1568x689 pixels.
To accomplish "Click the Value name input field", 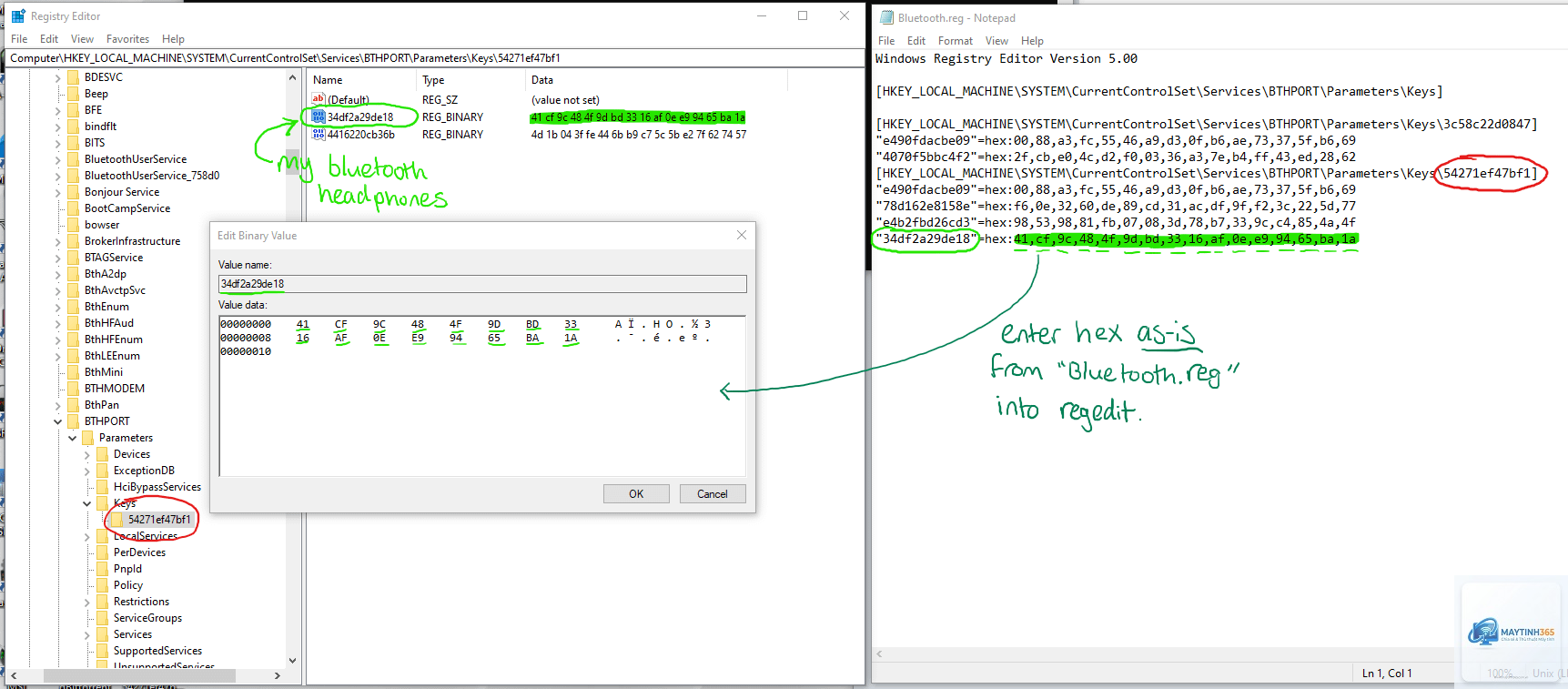I will click(x=482, y=284).
